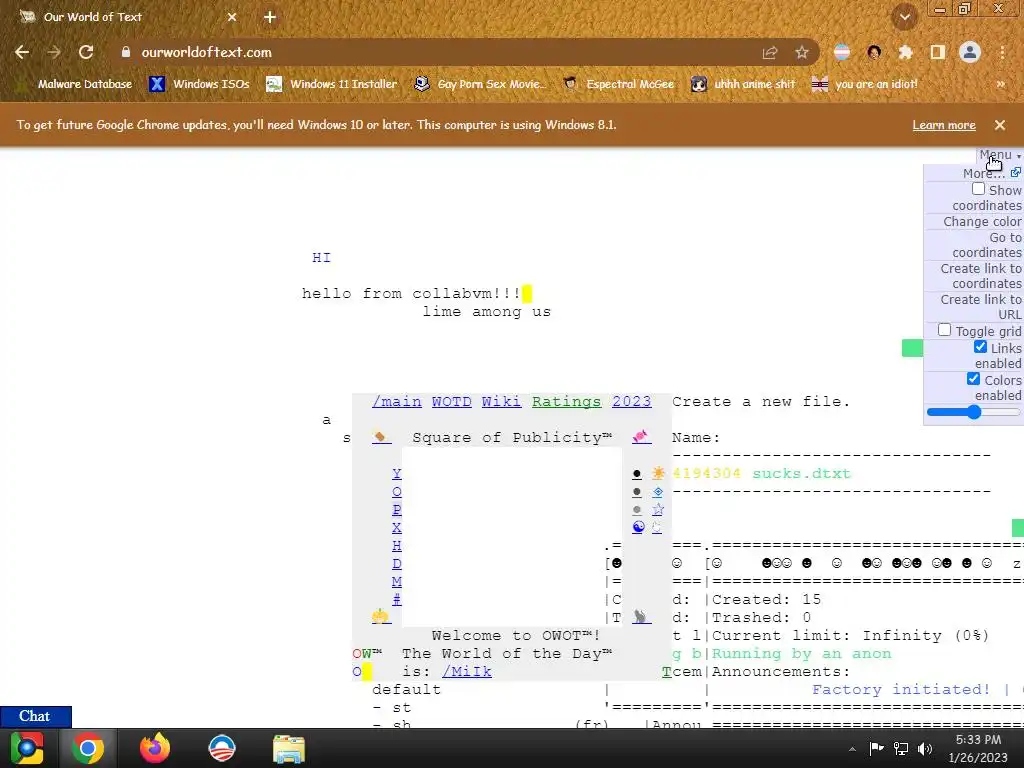Viewport: 1024px width, 768px height.
Task: Close the Our World of Text tab
Action: 232,17
